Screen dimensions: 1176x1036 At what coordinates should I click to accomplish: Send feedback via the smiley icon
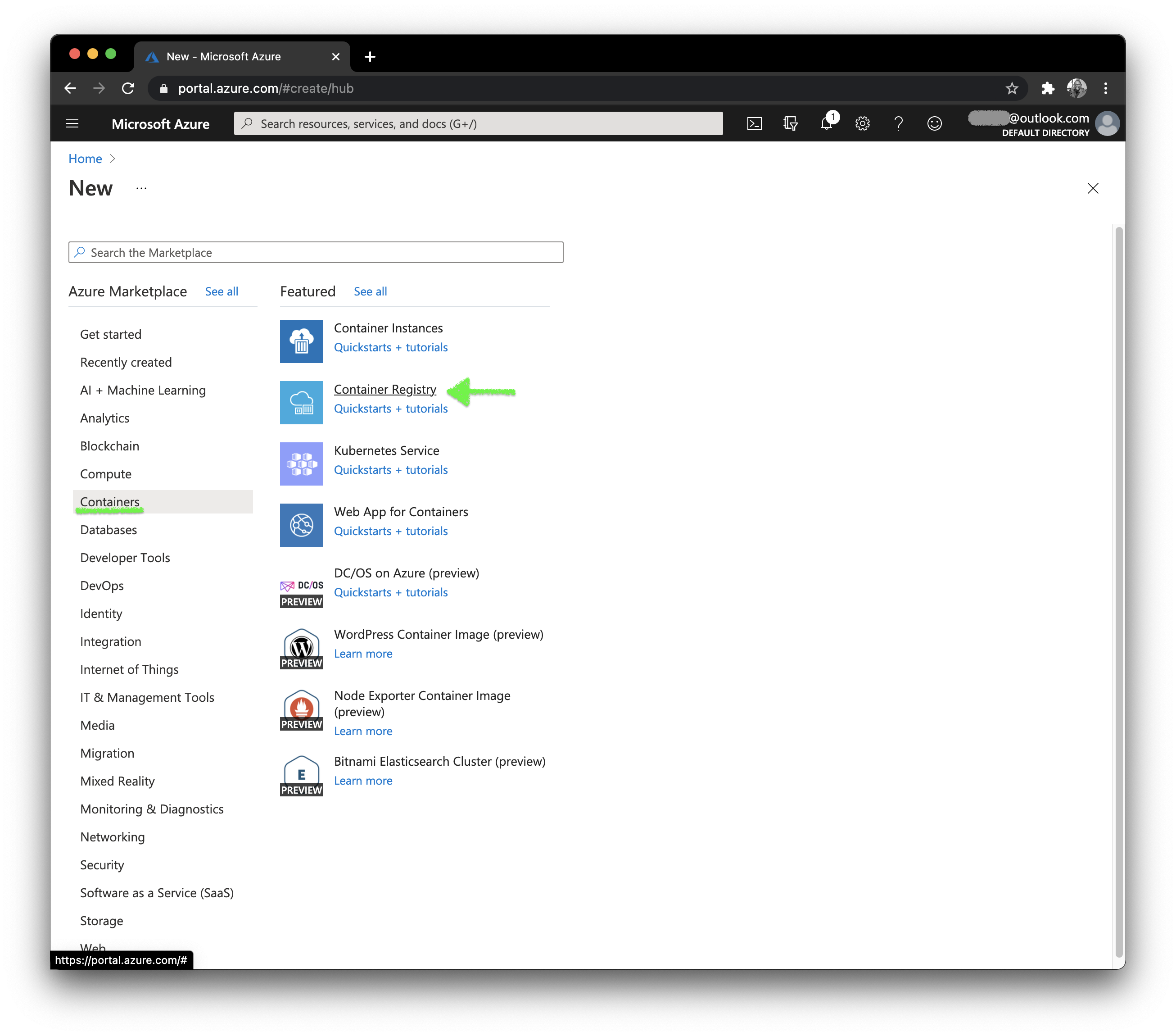(x=934, y=123)
